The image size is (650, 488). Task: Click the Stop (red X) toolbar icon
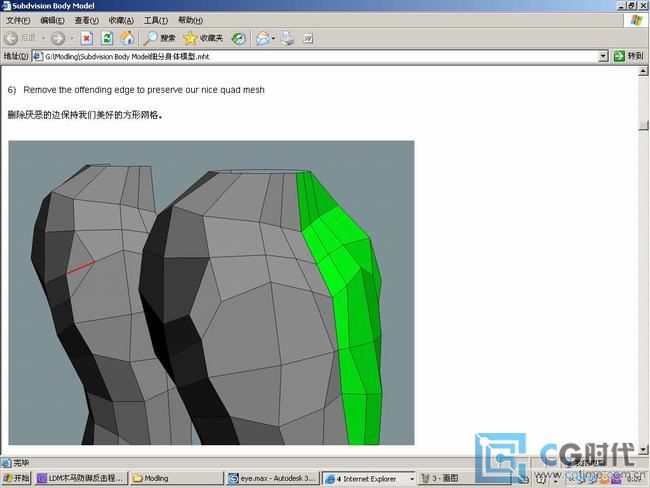coord(87,39)
